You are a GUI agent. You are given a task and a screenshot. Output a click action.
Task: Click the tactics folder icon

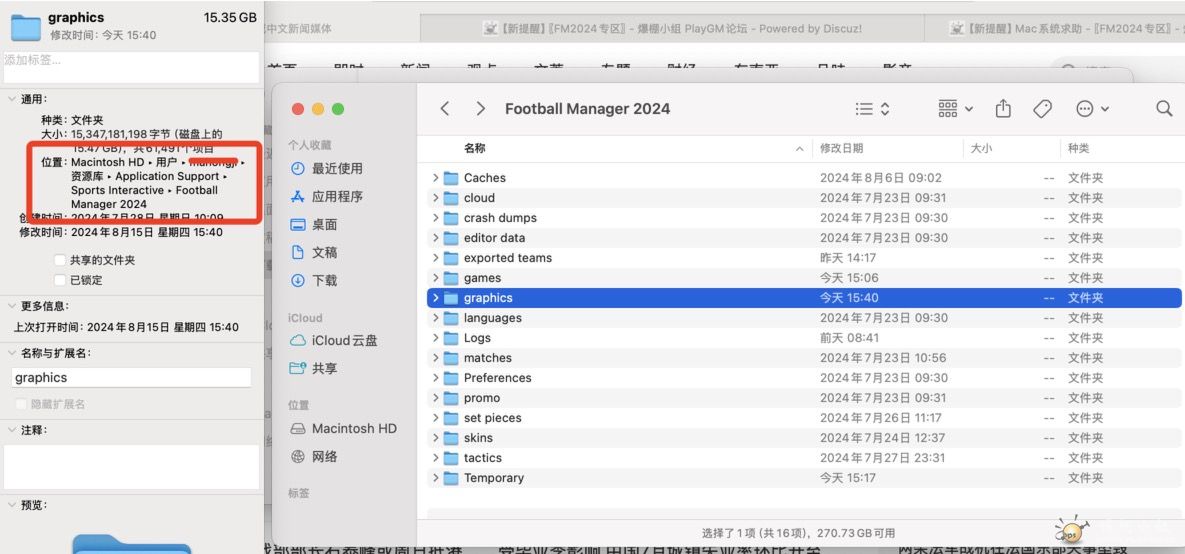coord(451,458)
